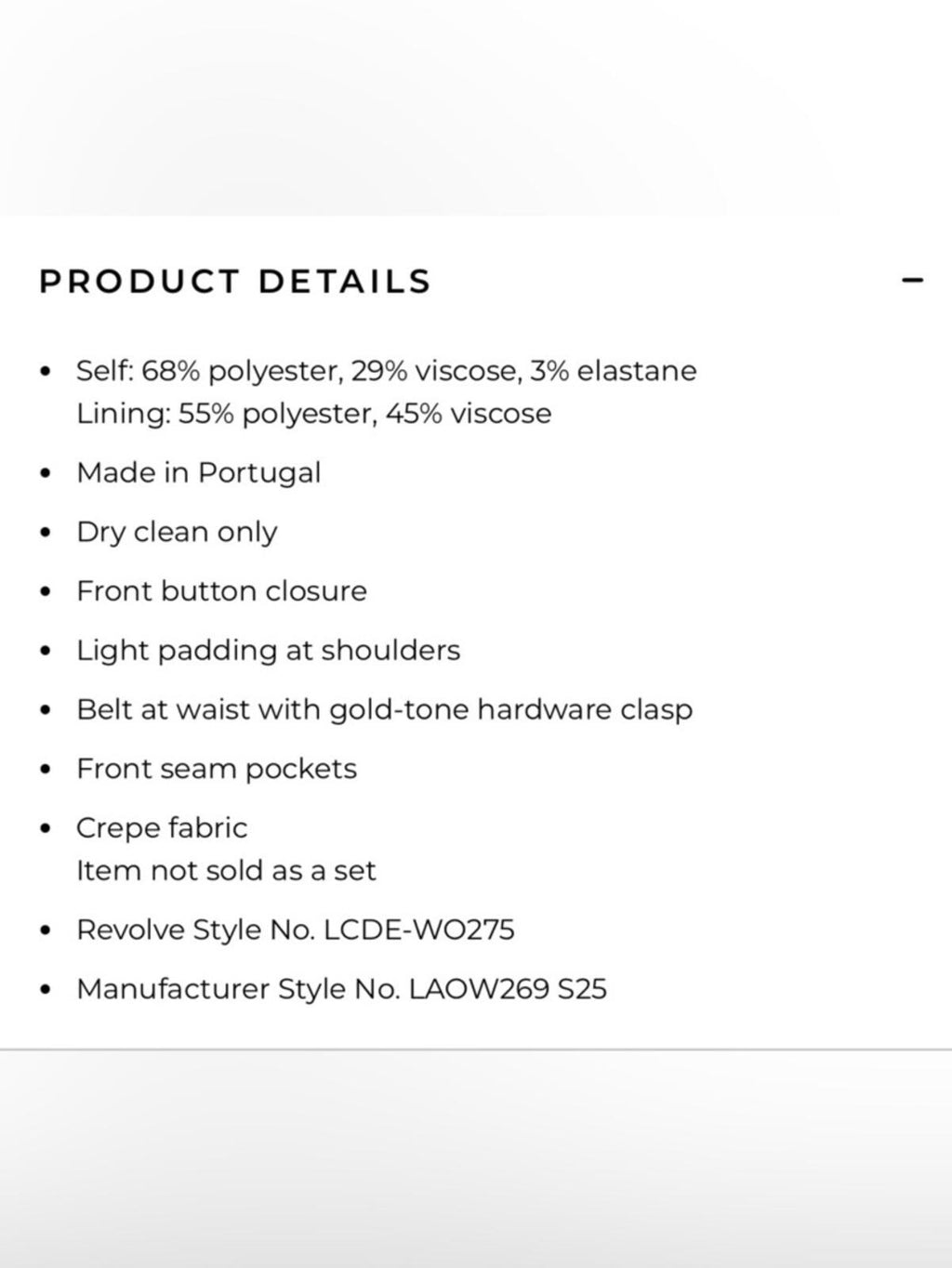Click the Dry clean only text
This screenshot has width=952, height=1268.
coord(177,532)
